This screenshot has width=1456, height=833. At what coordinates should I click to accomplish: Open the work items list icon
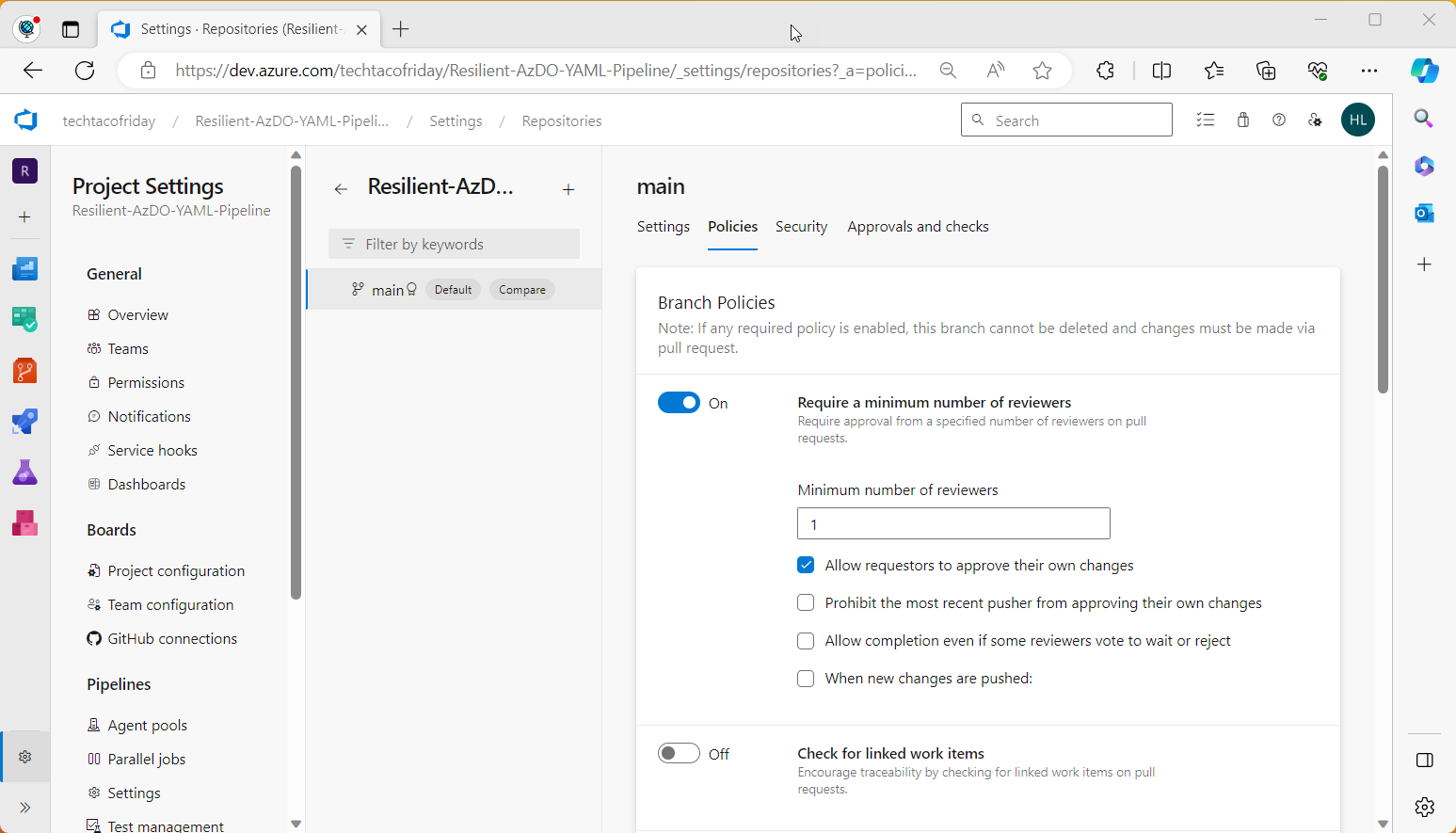coord(1206,120)
